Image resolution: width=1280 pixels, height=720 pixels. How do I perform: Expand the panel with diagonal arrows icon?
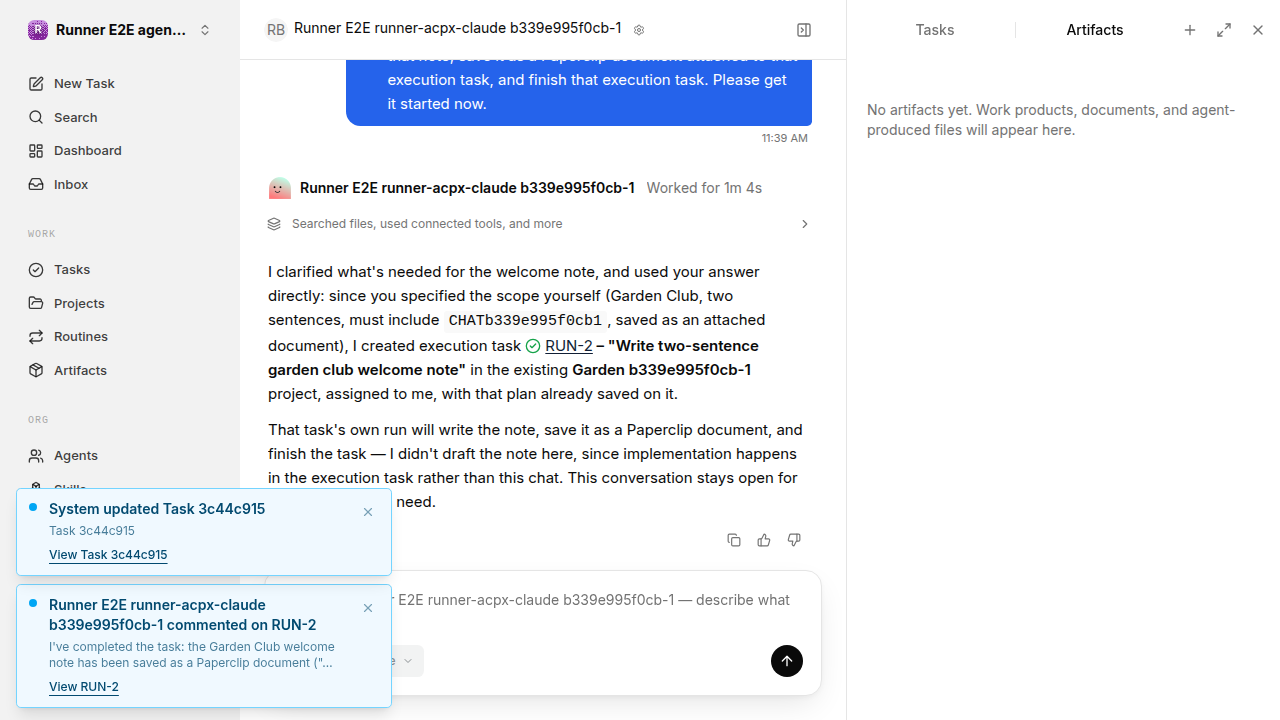click(x=1224, y=30)
